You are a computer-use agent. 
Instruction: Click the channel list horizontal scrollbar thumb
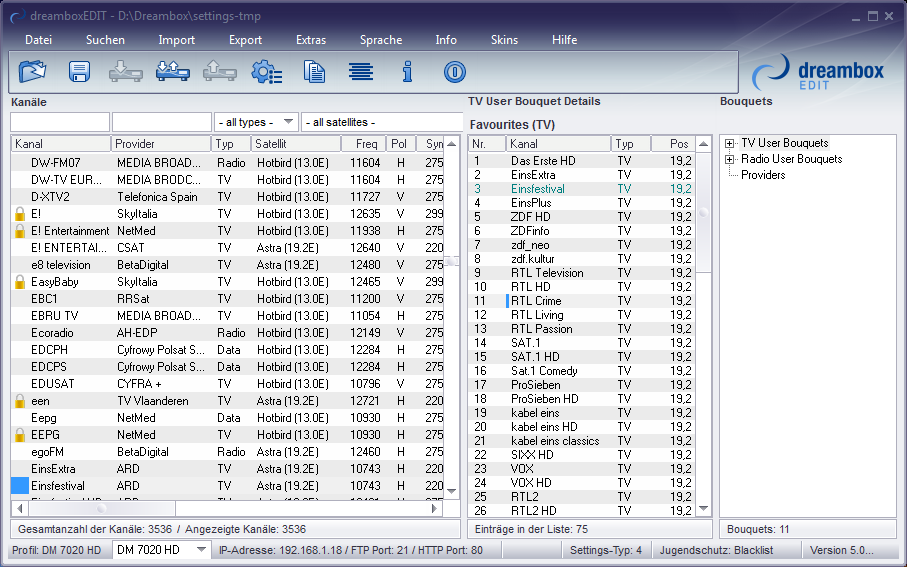[x=102, y=509]
